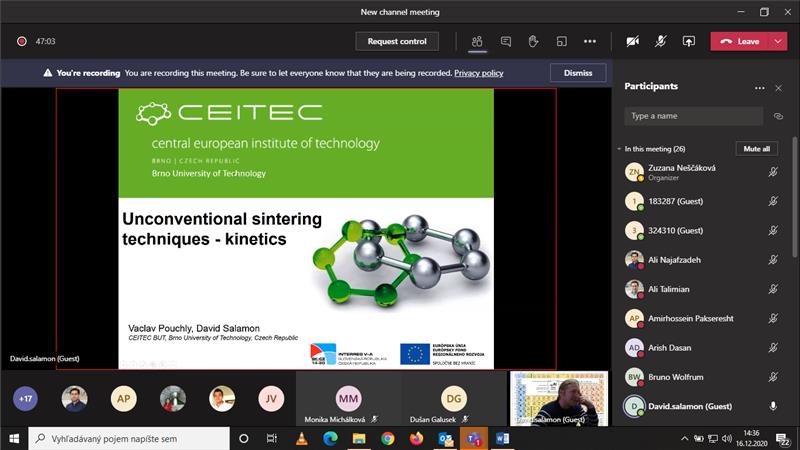This screenshot has width=800, height=450.
Task: Dismiss the recording notification
Action: [x=578, y=73]
